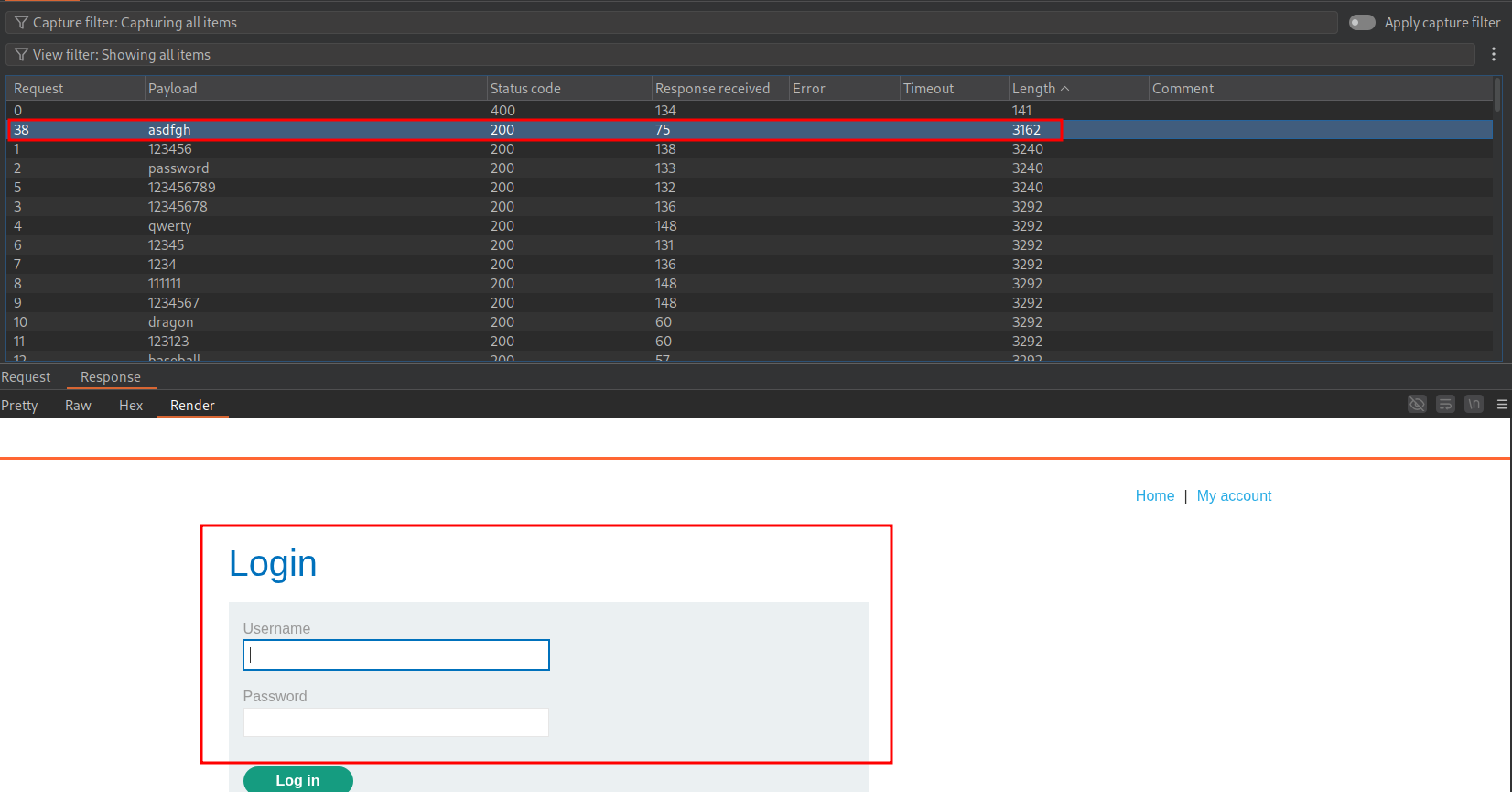Enable the Apply capture filter switch
Viewport: 1512px width, 792px height.
click(1362, 23)
